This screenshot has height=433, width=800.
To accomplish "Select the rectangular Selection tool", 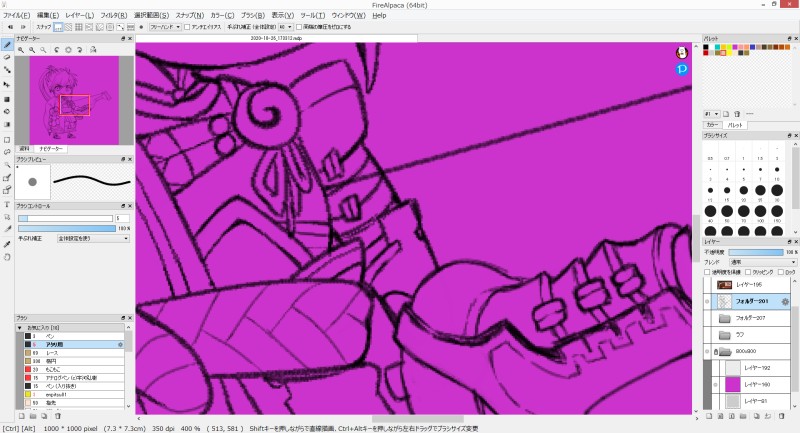I will (7, 140).
